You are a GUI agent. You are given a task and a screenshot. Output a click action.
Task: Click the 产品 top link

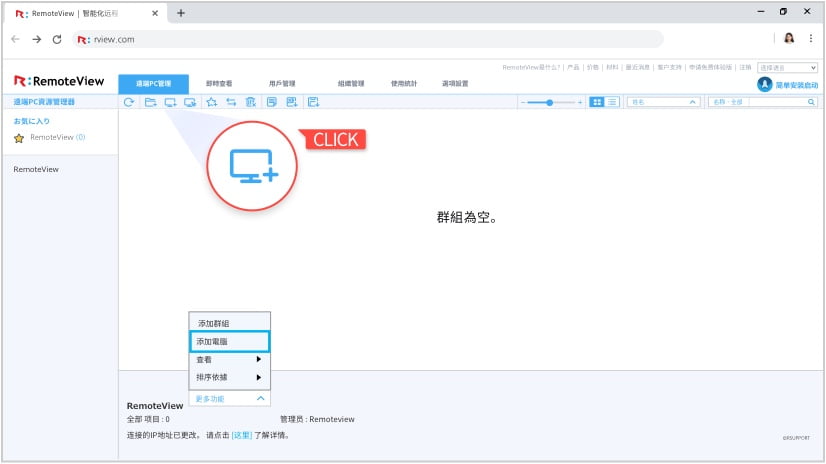pyautogui.click(x=573, y=67)
